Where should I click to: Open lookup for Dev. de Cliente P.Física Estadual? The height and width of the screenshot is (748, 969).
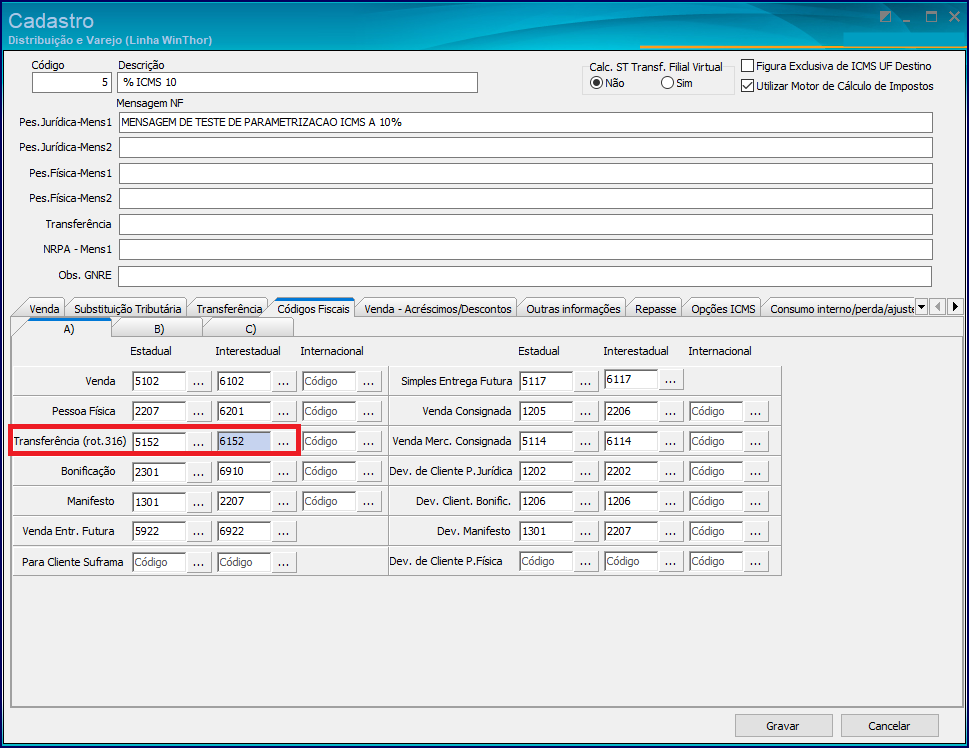tap(585, 561)
